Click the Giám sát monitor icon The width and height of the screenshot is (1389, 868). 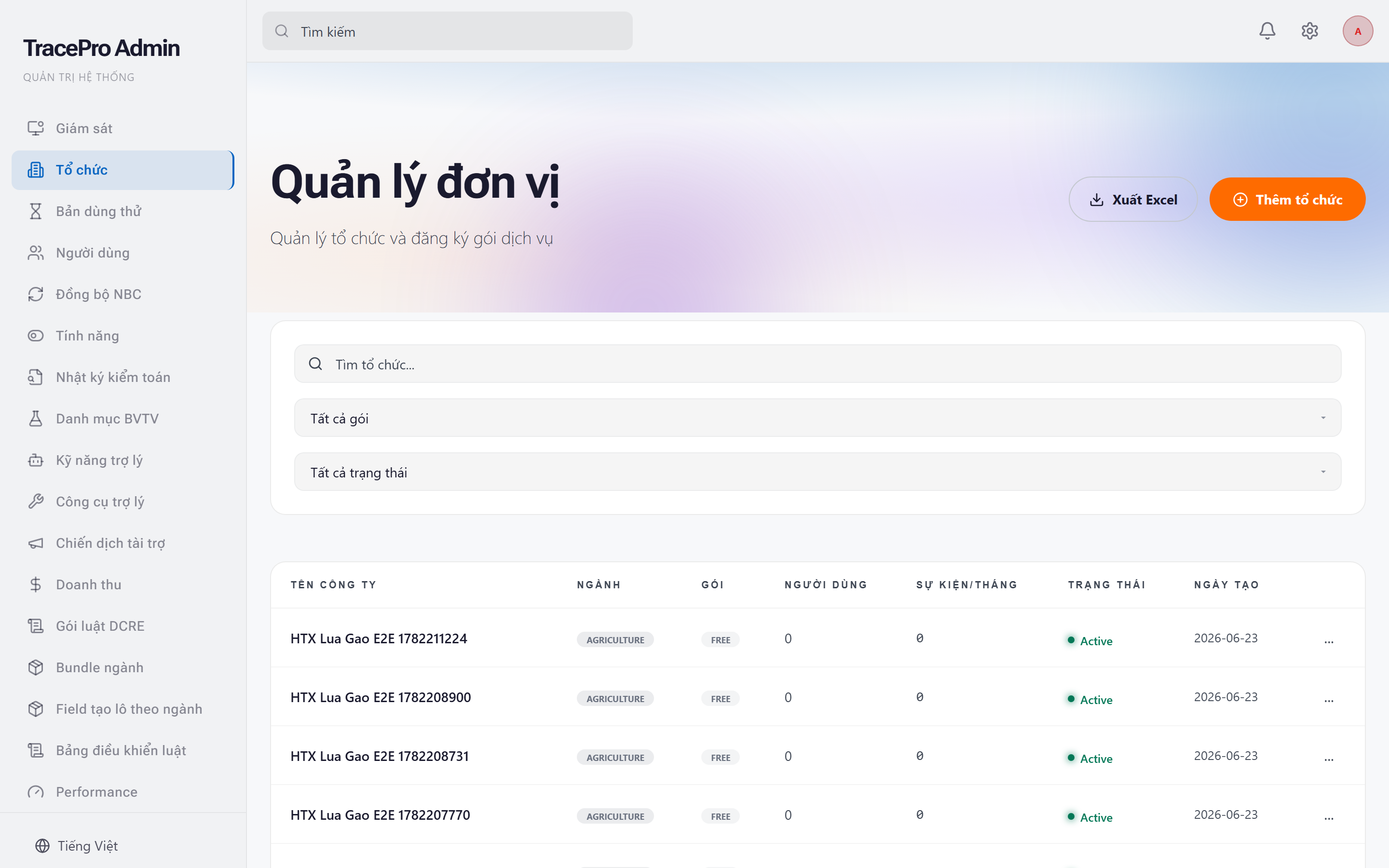[36, 128]
